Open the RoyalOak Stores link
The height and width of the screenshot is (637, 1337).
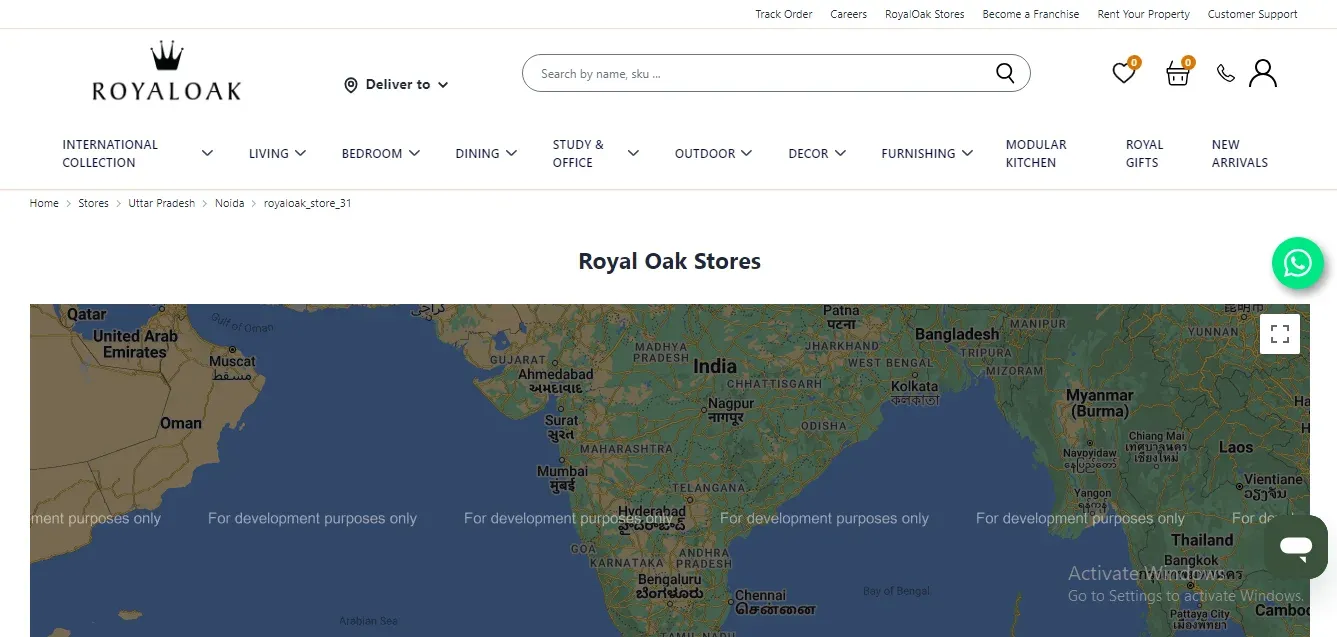pos(925,14)
